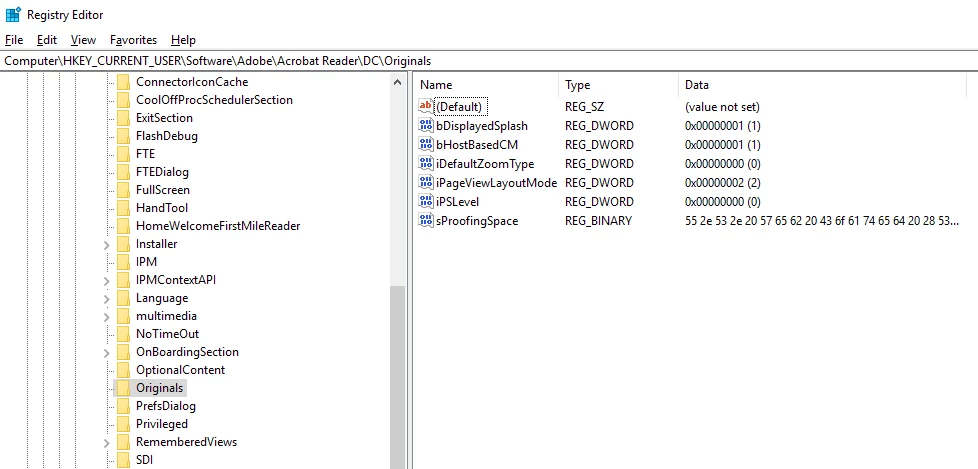The image size is (978, 469).
Task: Click the sProofingSpace hex data cell
Action: 822,221
